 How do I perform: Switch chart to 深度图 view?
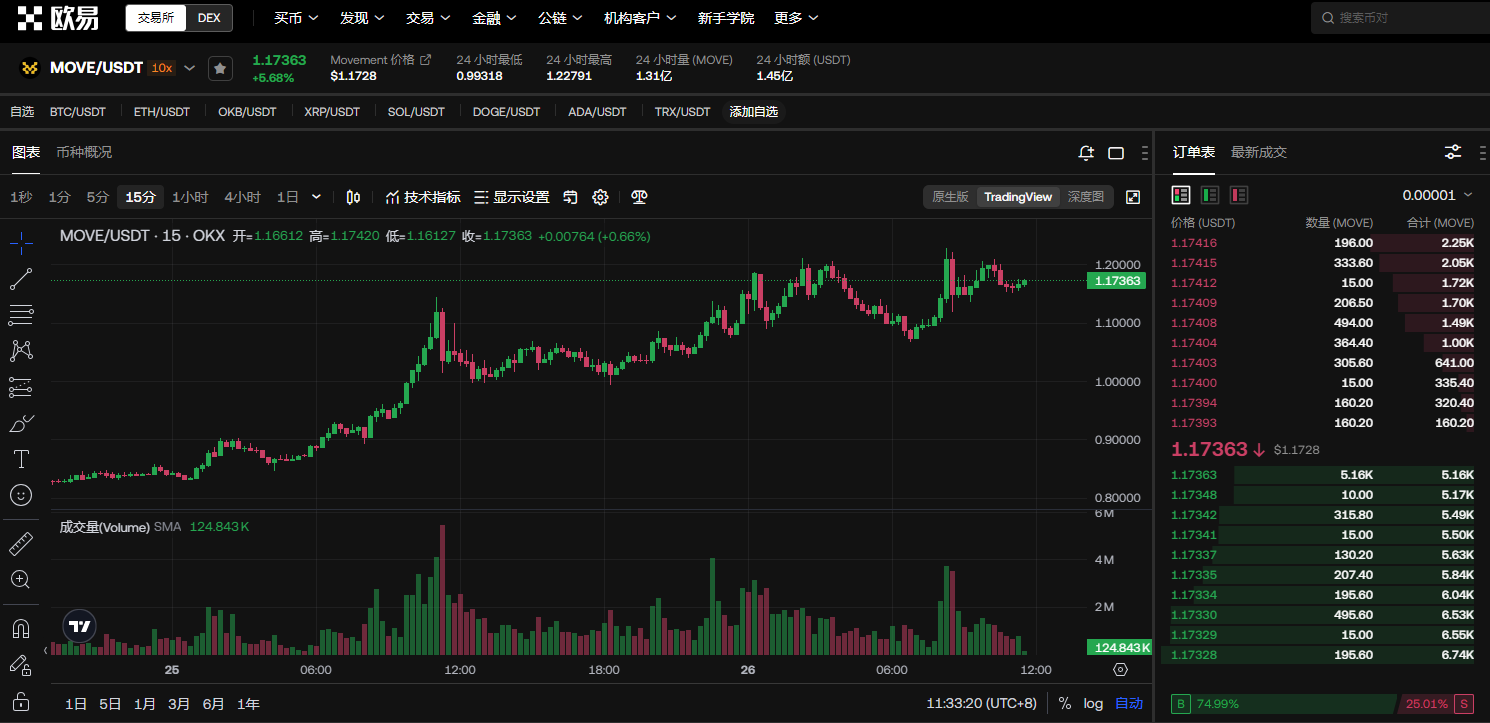1085,197
